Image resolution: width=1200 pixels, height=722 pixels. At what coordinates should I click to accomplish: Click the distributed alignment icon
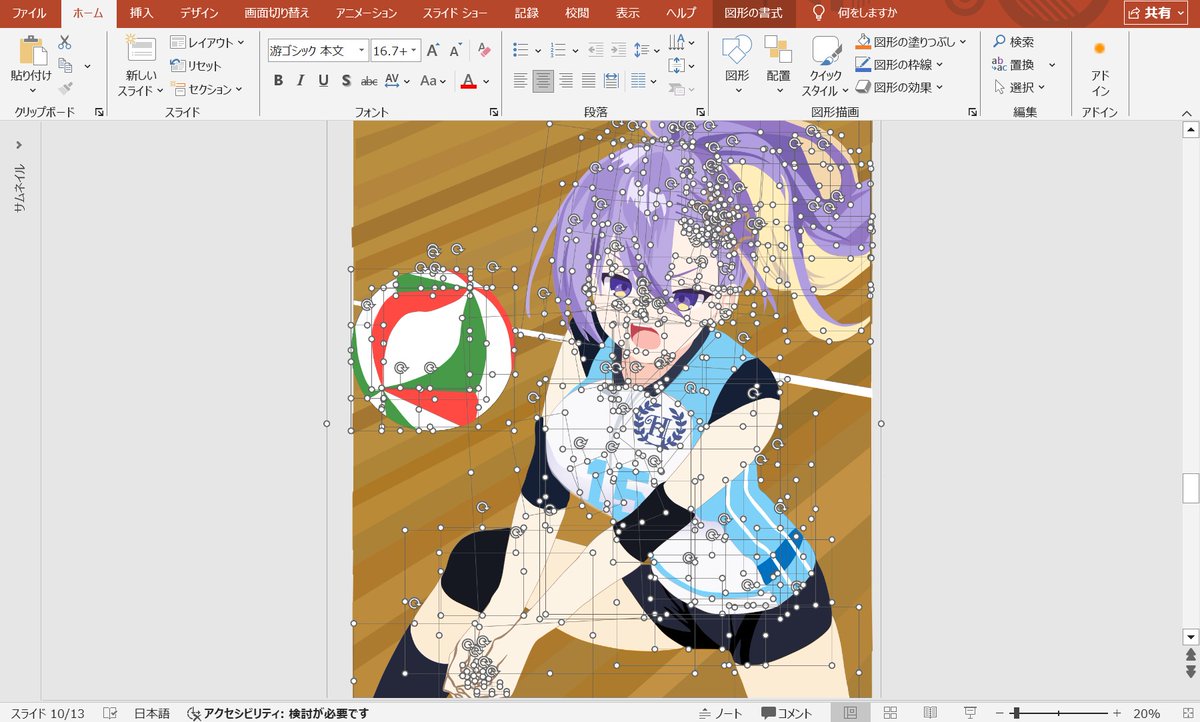coord(612,81)
